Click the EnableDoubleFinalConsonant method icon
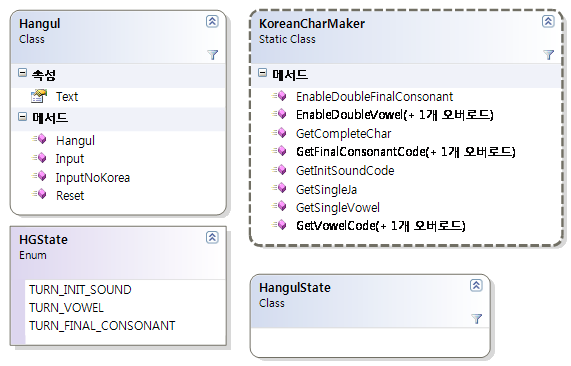The height and width of the screenshot is (366, 571). click(x=279, y=95)
